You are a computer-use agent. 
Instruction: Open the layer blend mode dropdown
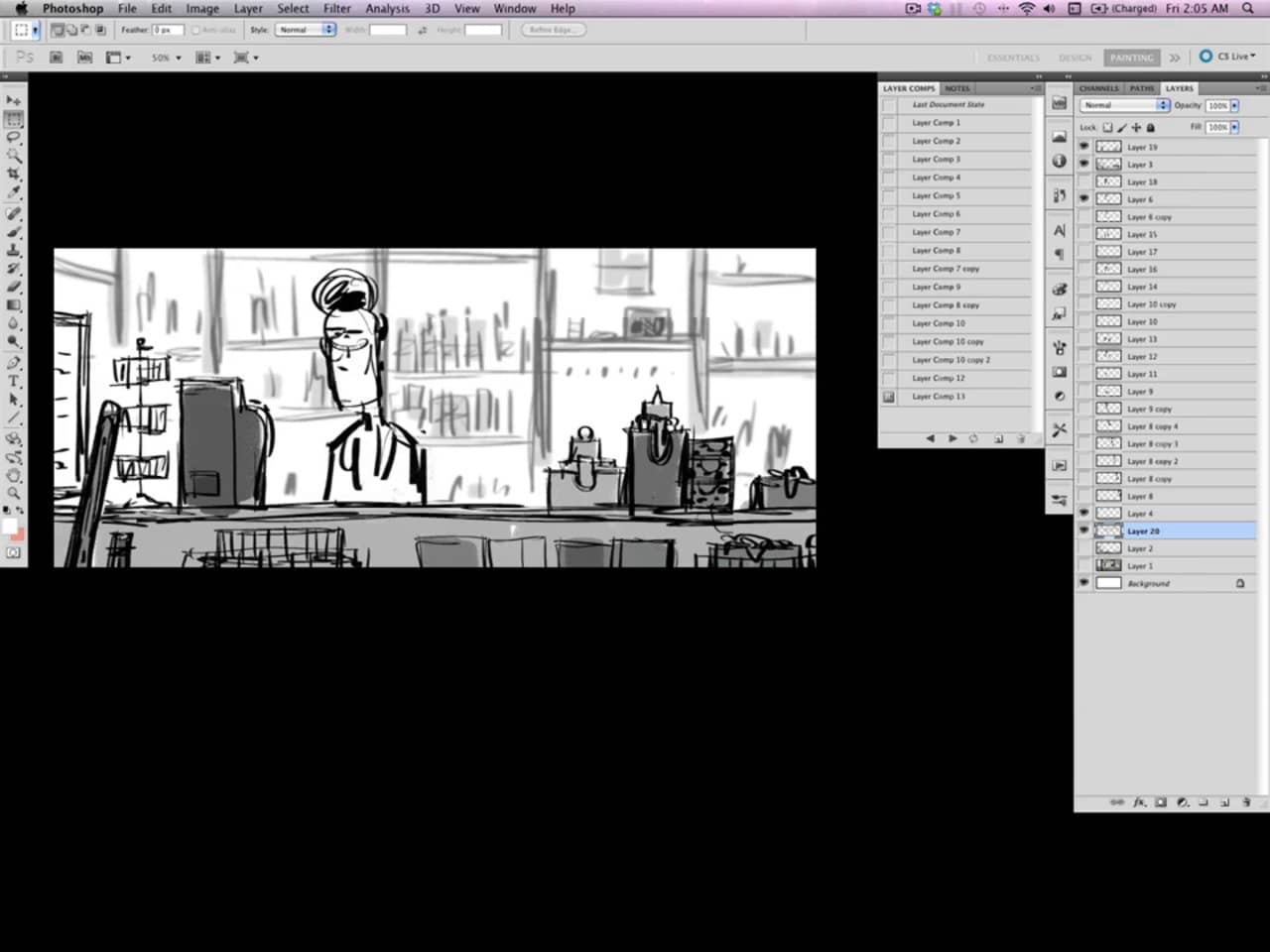coord(1124,105)
